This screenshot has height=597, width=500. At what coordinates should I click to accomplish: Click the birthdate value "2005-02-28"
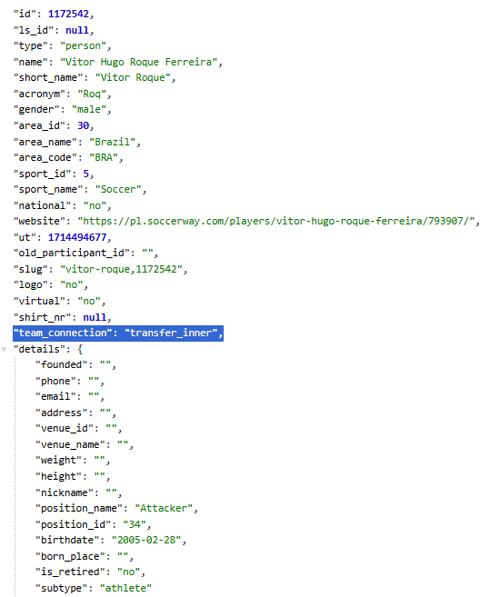pyautogui.click(x=146, y=540)
